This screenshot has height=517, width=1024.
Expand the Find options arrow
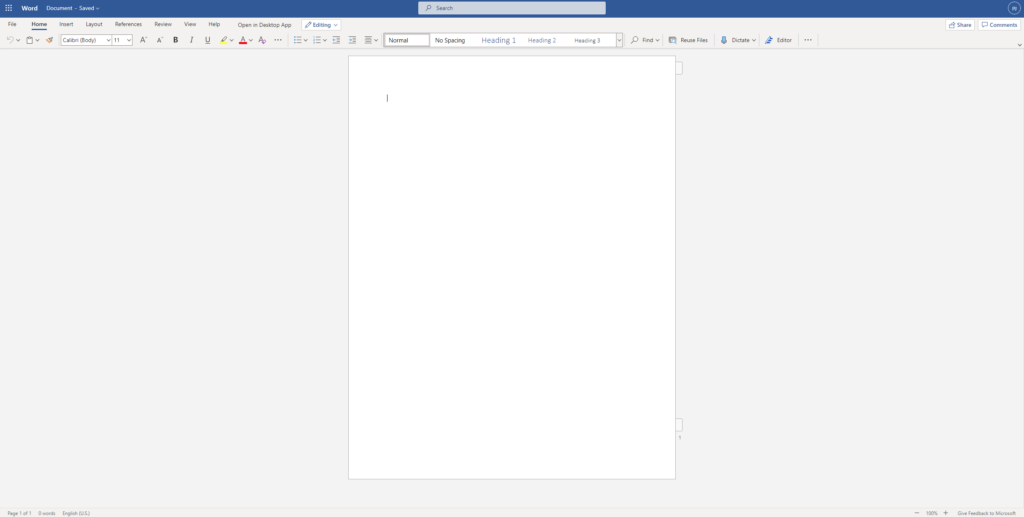[657, 40]
